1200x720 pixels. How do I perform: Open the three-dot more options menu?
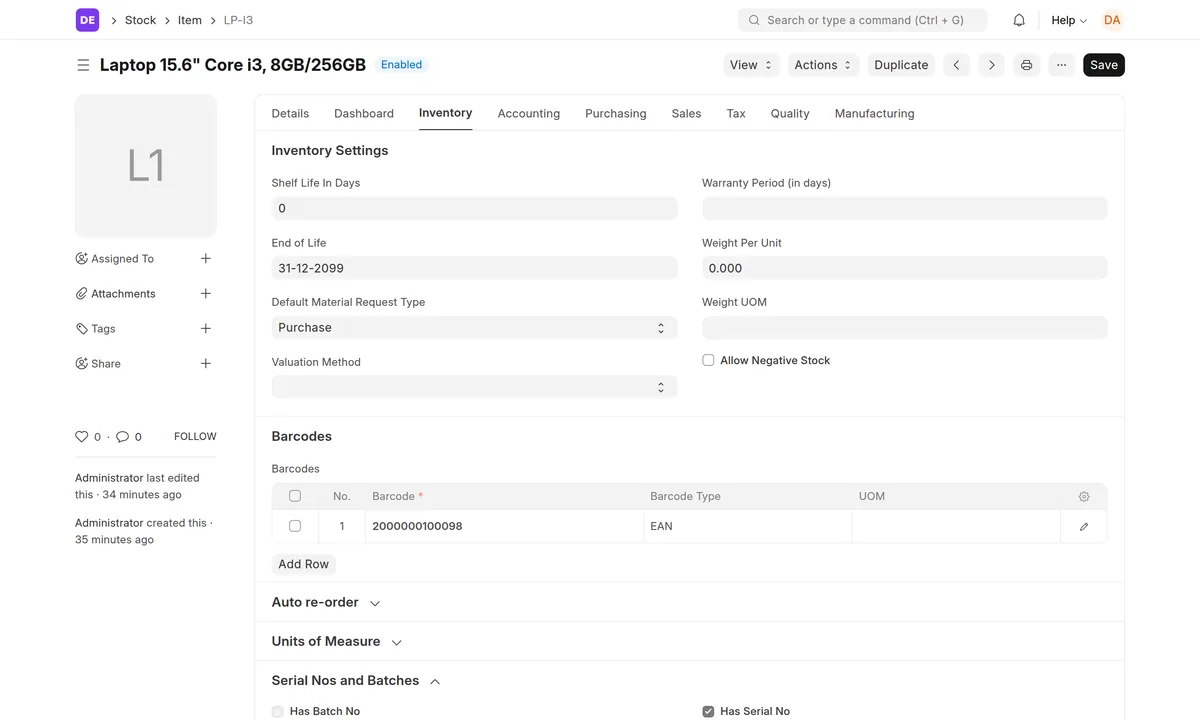tap(1061, 65)
